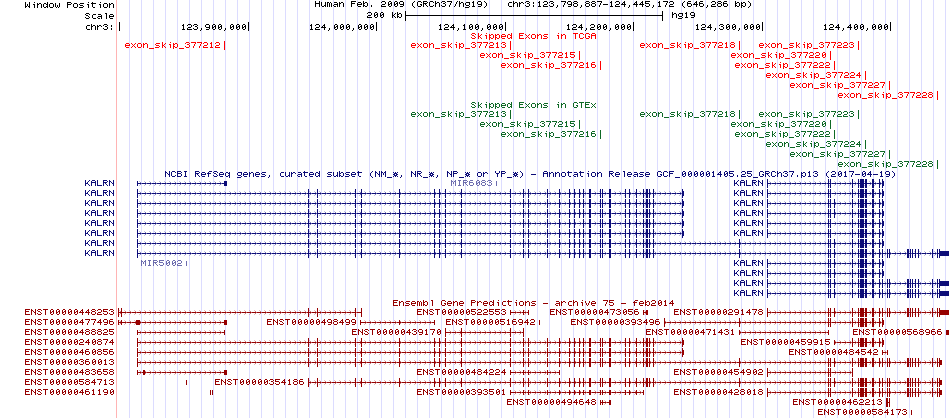Screen dimensions: 950x418
Task: Click transcript ENST00000494648 label
Action: pos(551,402)
